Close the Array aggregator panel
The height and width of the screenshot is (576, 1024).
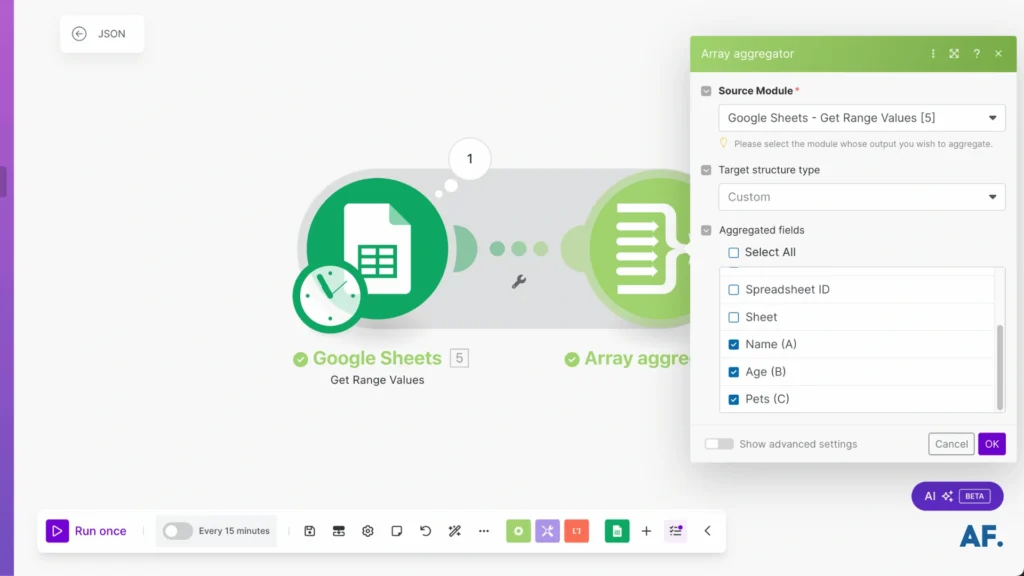pos(999,54)
